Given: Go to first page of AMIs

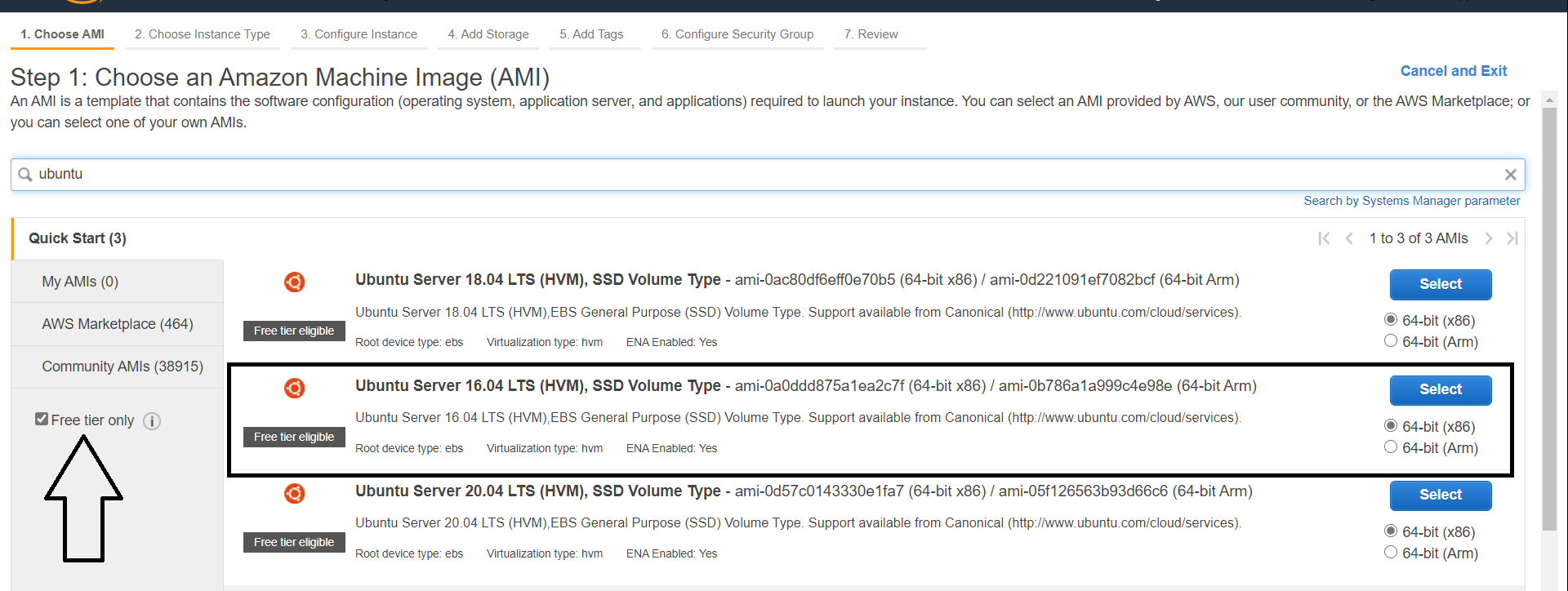Looking at the screenshot, I should (x=1324, y=238).
